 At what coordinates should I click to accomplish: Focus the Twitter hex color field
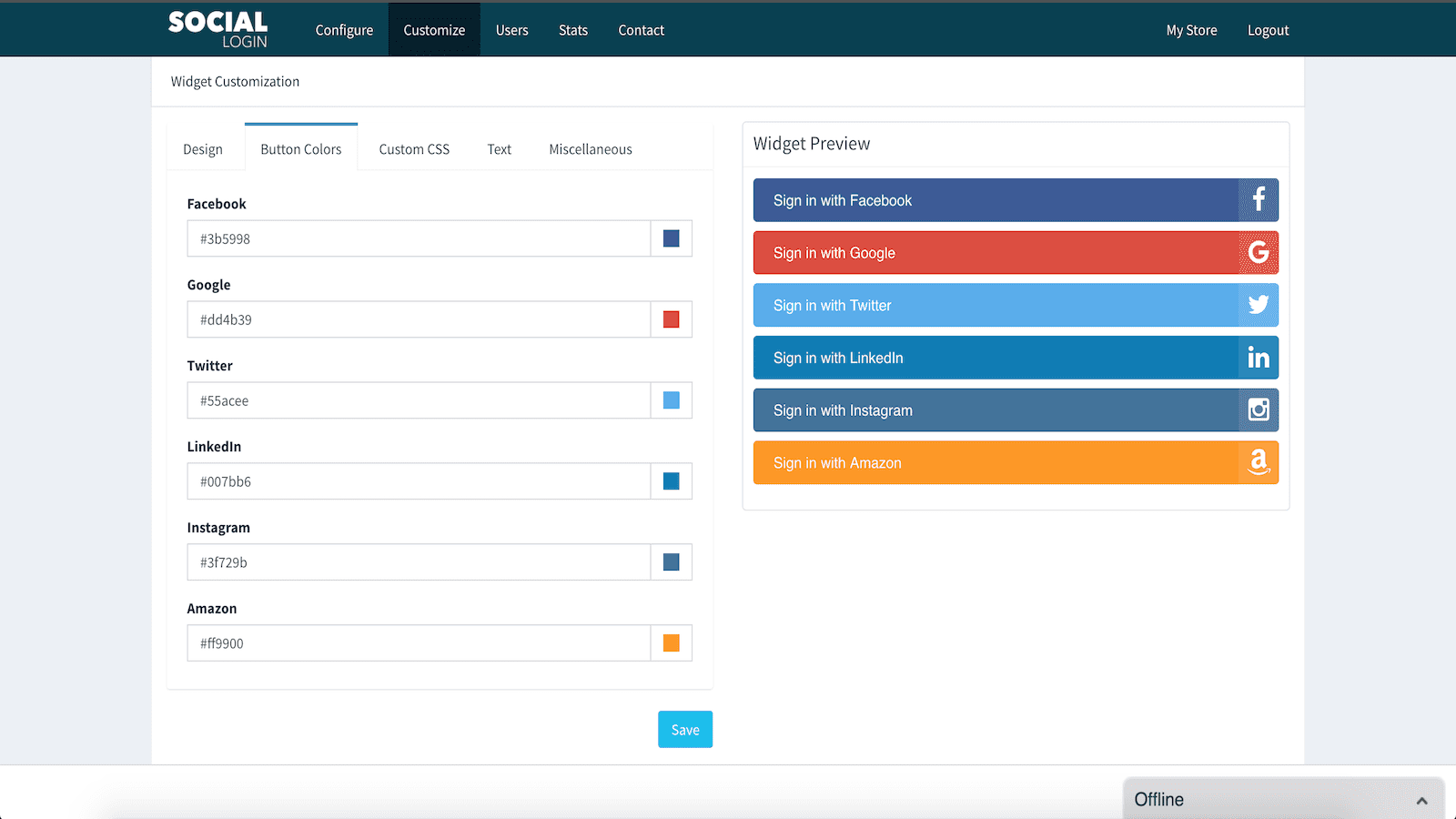[x=419, y=400]
